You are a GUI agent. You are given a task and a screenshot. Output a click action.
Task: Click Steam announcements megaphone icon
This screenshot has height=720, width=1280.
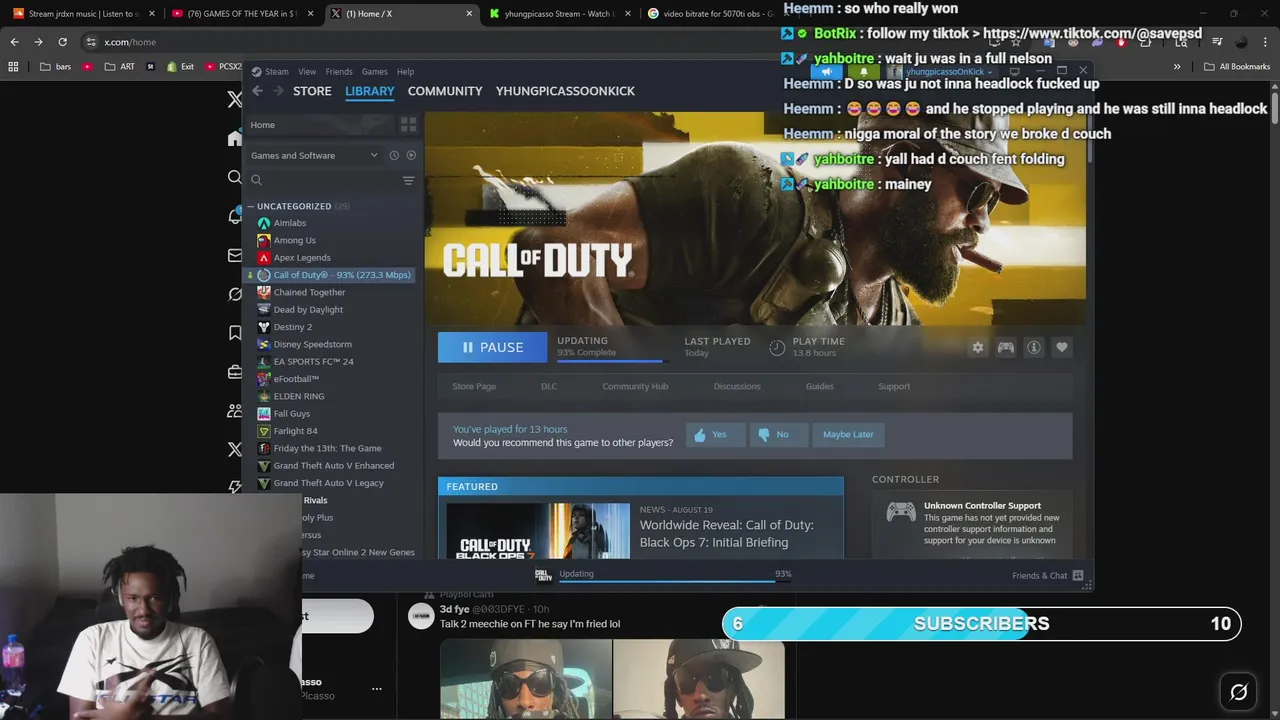(x=826, y=72)
